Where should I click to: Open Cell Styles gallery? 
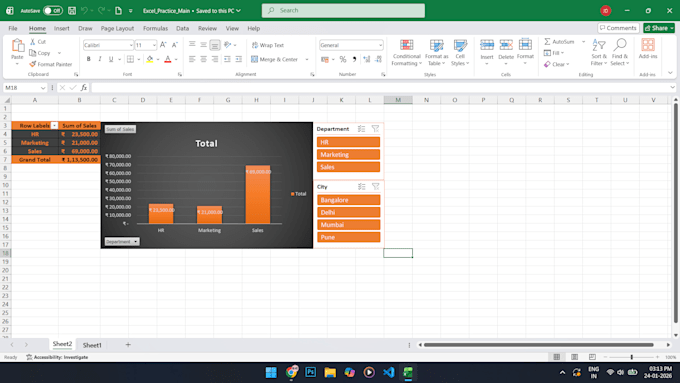pyautogui.click(x=460, y=52)
